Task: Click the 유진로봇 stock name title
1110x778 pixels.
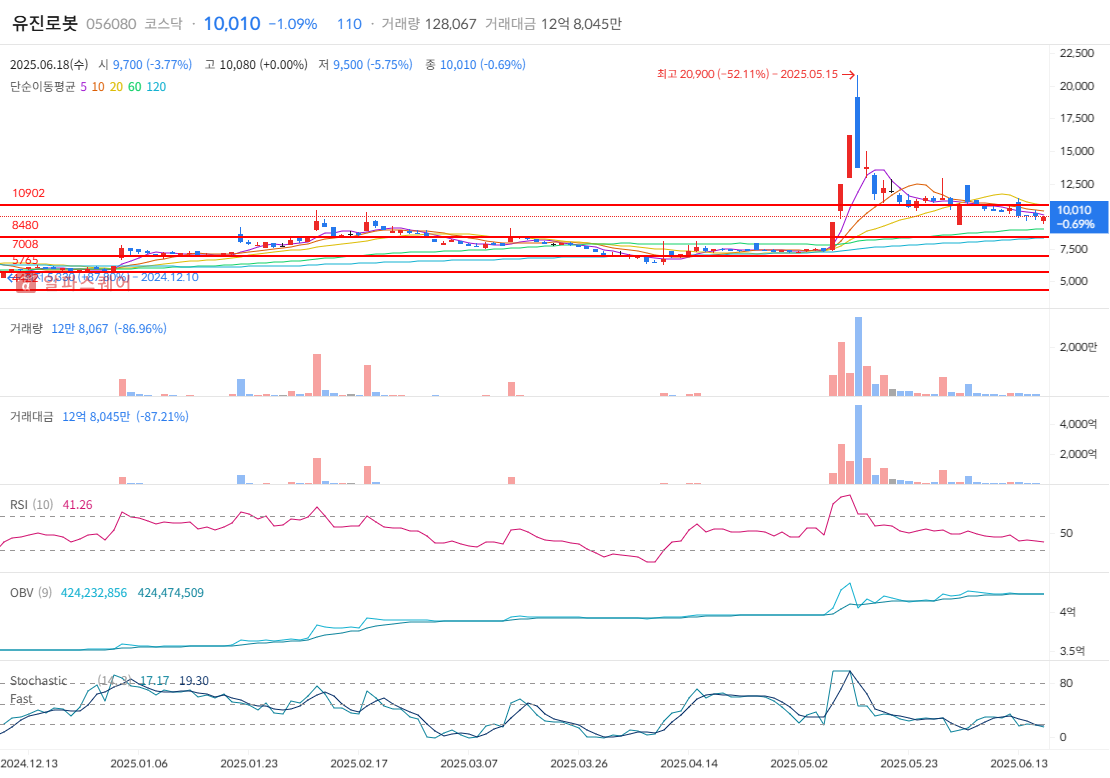Action: pyautogui.click(x=44, y=23)
